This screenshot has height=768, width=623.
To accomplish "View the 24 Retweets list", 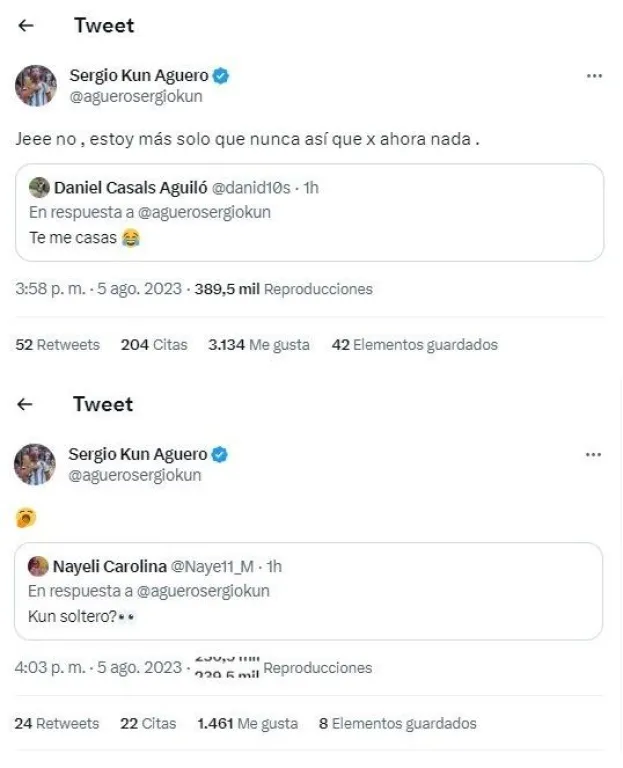I will (57, 723).
